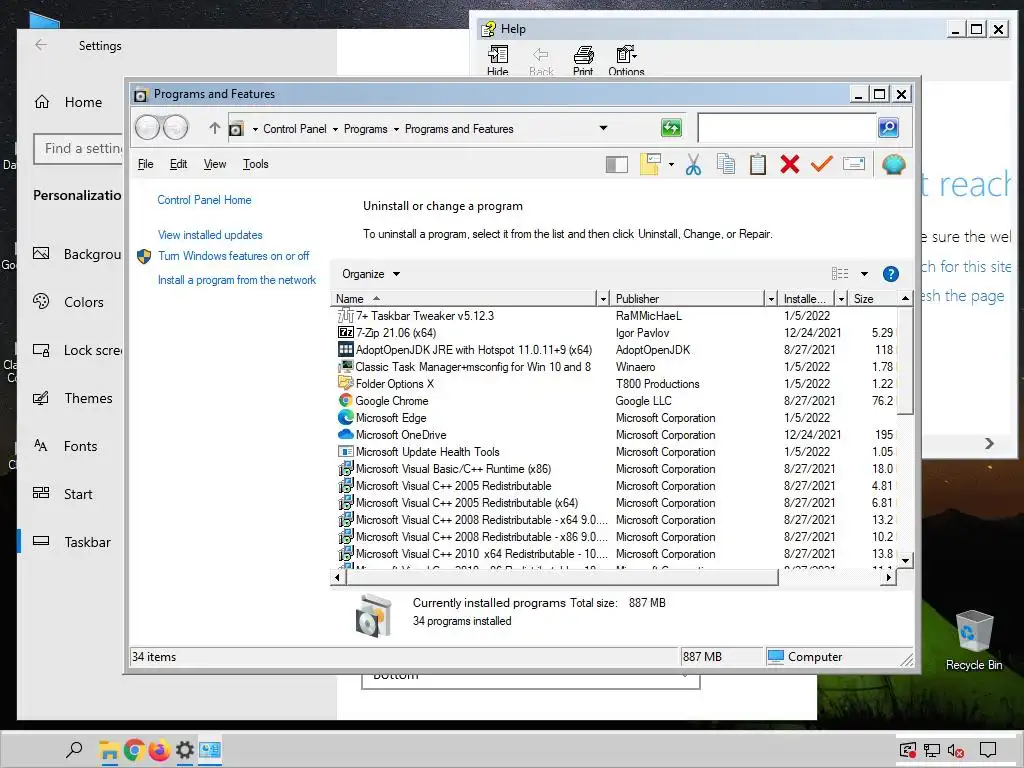Open the View menu
The width and height of the screenshot is (1024, 768).
(215, 164)
